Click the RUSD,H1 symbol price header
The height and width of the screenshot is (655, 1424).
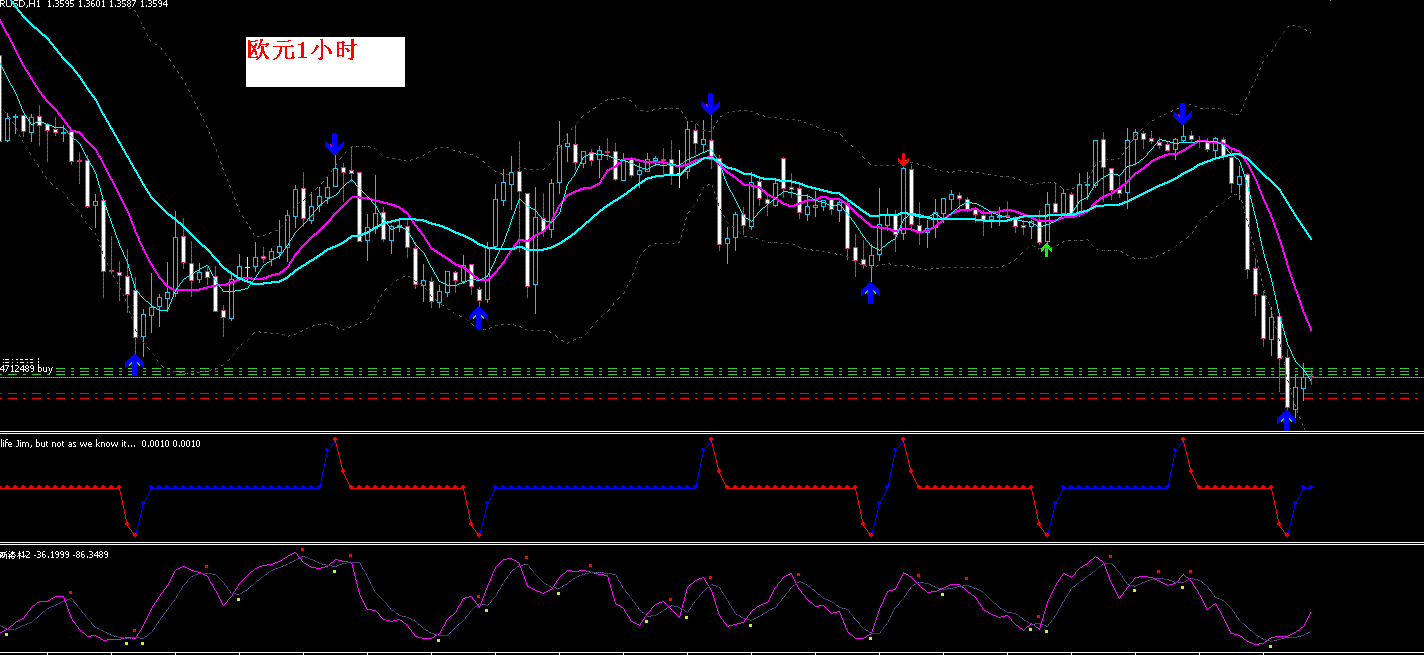tap(84, 4)
